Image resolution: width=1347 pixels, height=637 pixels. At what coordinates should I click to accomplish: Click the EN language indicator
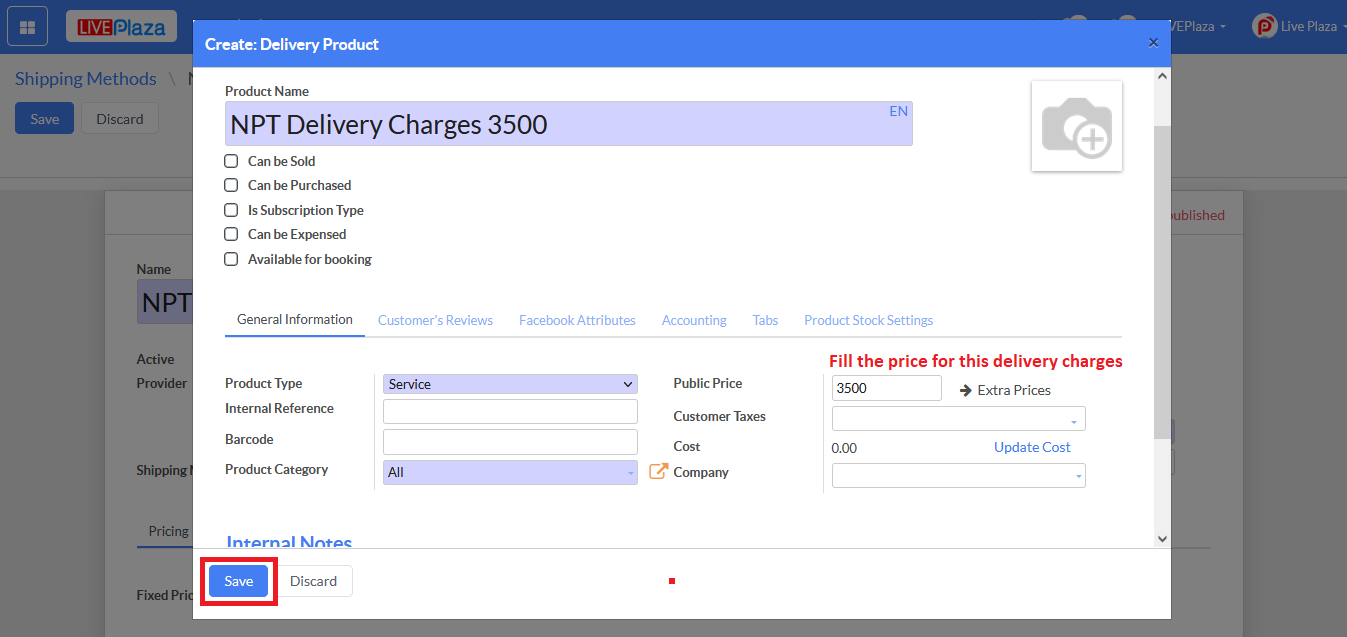[x=898, y=111]
